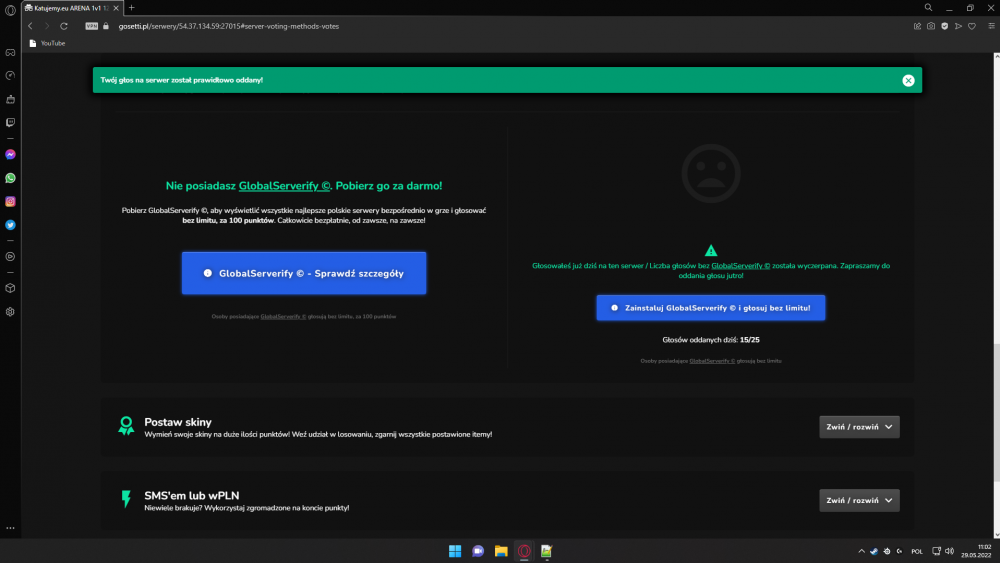Open Twitter in the sidebar
1000x563 pixels.
(x=10, y=225)
